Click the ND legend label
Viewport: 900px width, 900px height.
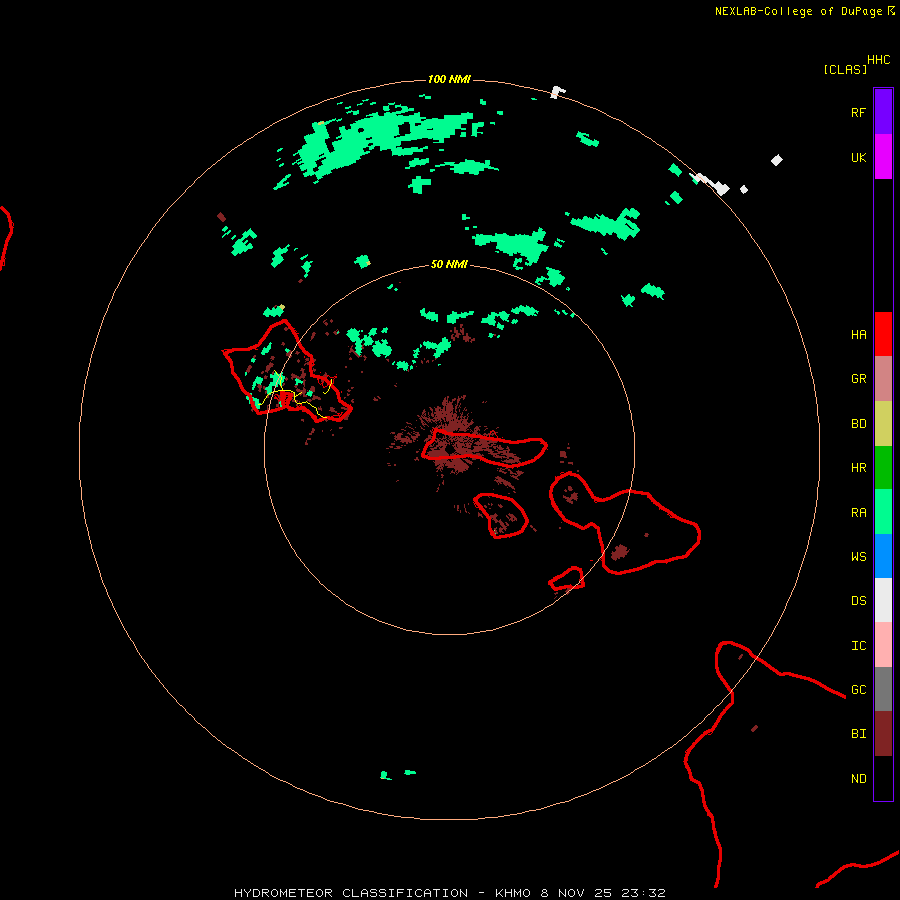click(x=858, y=778)
